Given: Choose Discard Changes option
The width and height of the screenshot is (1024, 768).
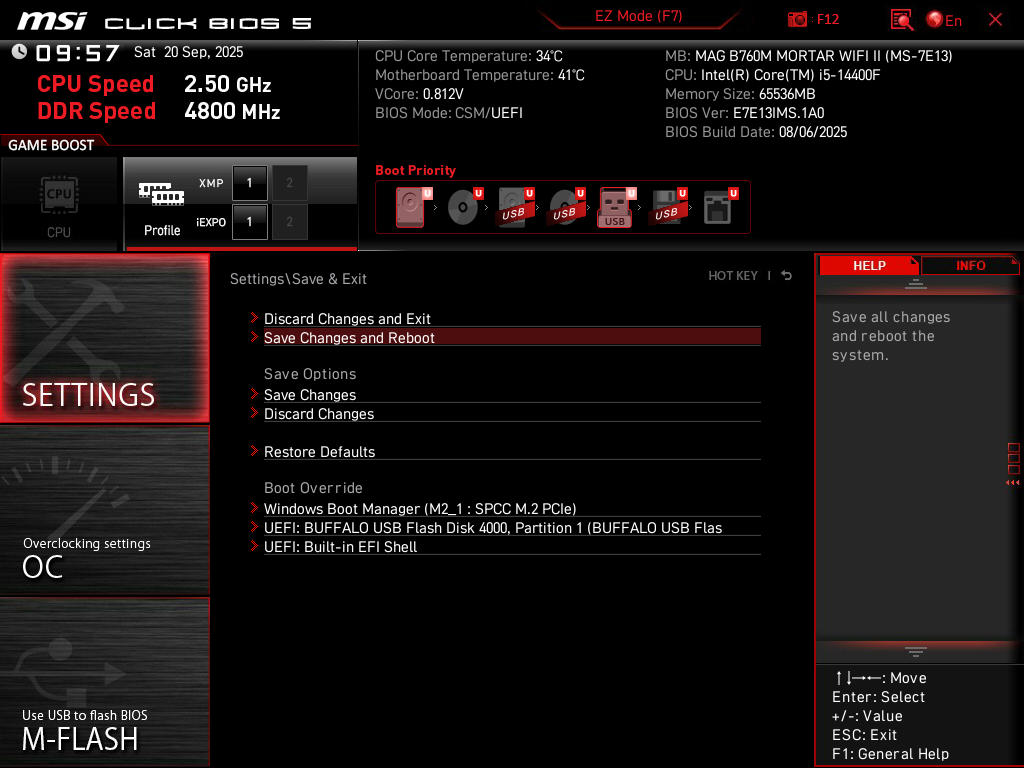Looking at the screenshot, I should coord(512,413).
